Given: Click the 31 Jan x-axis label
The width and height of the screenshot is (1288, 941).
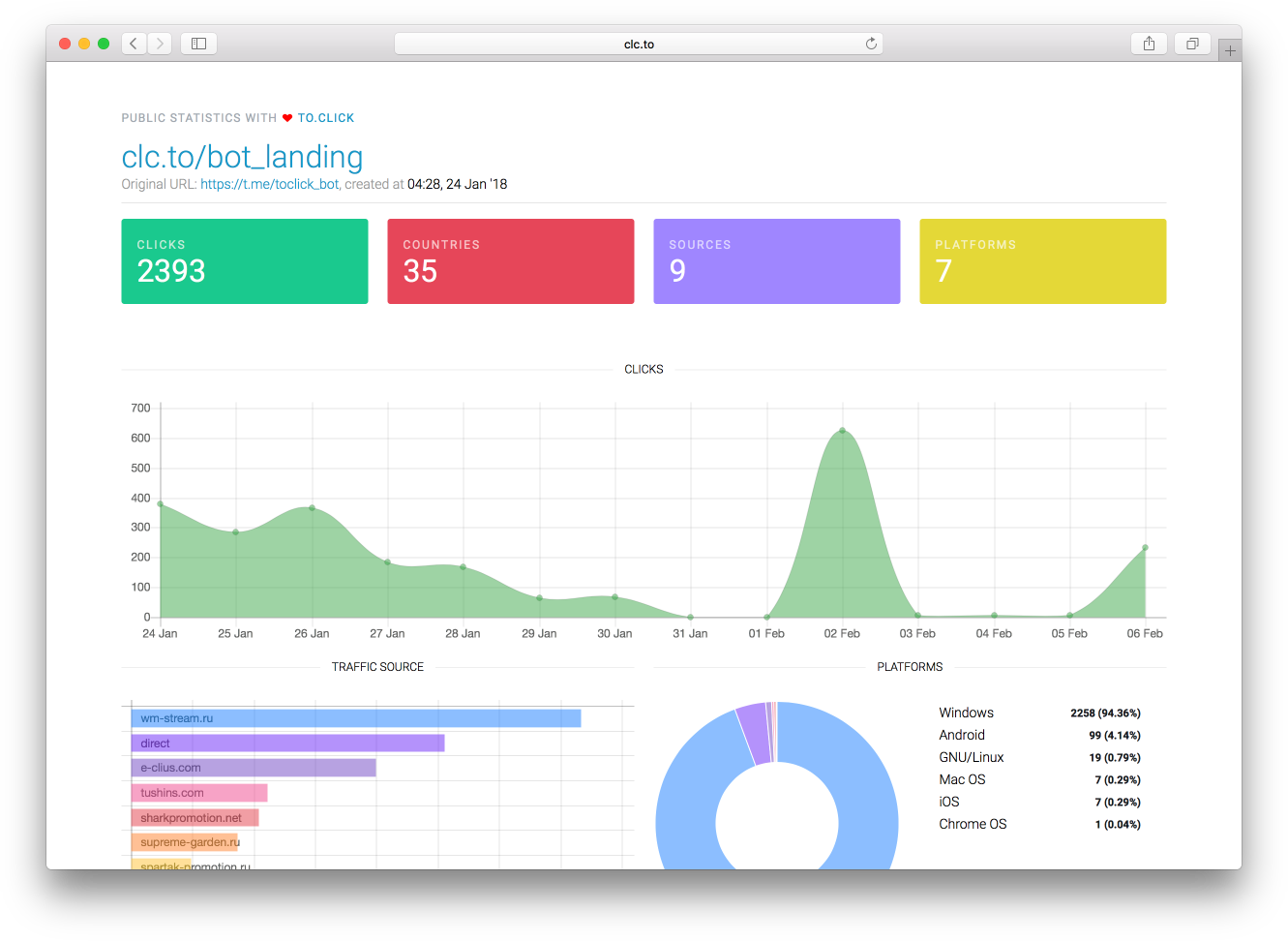Looking at the screenshot, I should click(x=690, y=634).
